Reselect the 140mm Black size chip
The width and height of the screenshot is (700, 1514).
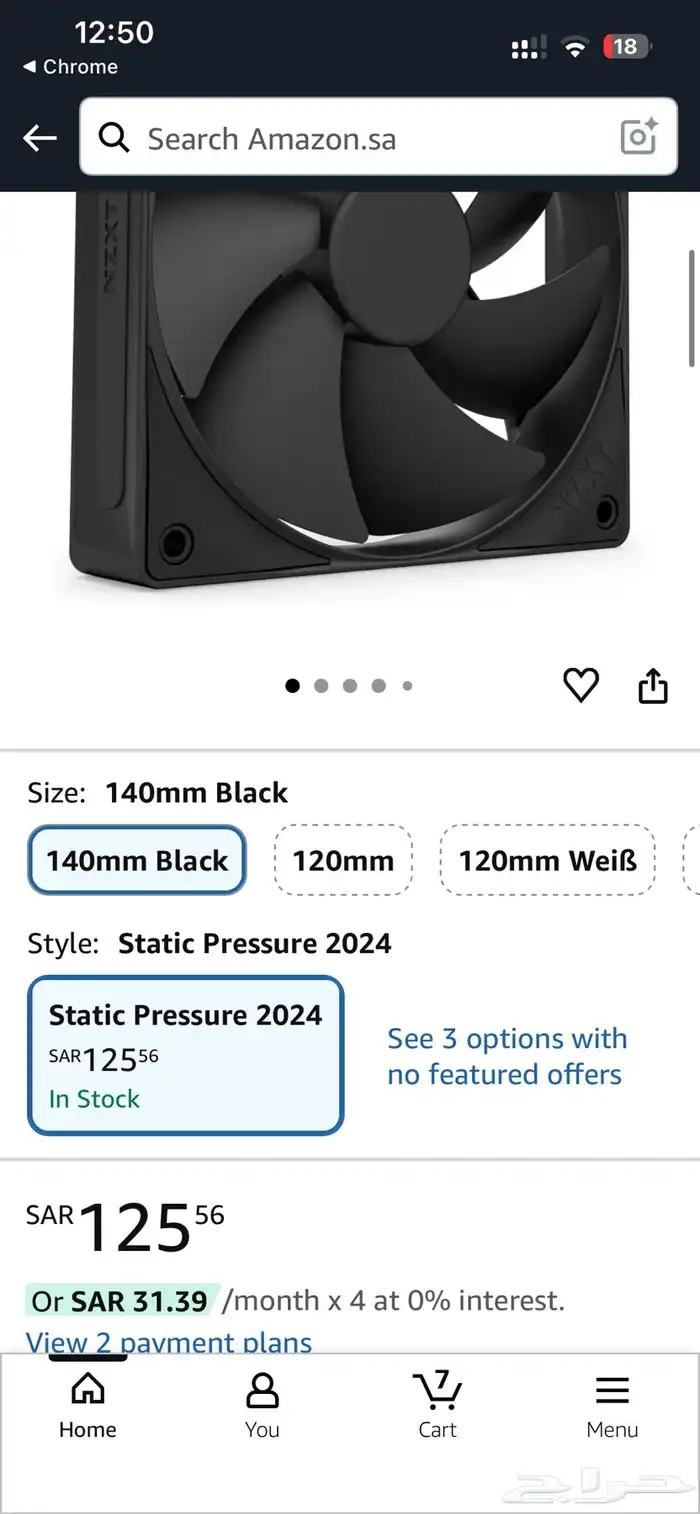coord(136,860)
